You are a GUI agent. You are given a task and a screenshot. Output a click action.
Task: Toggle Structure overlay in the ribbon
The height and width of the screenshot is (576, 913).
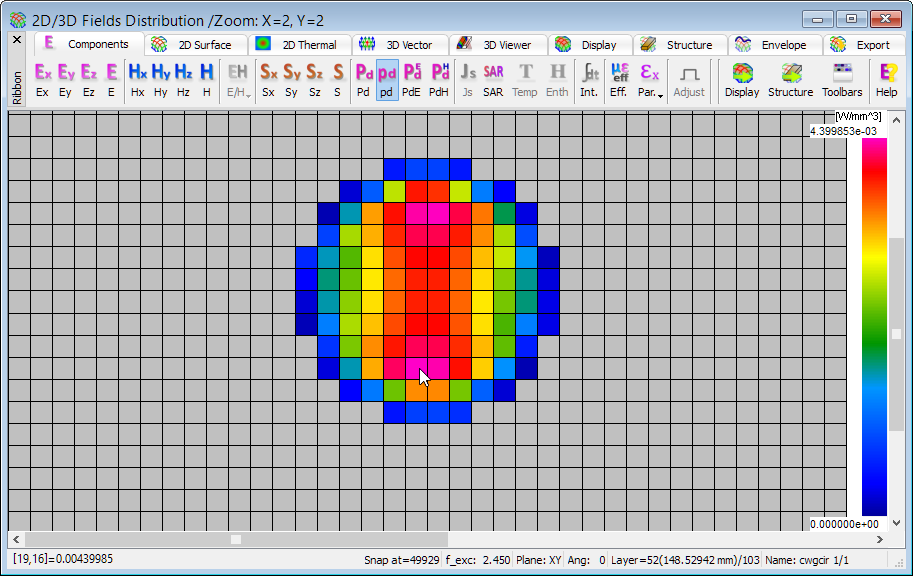click(790, 80)
